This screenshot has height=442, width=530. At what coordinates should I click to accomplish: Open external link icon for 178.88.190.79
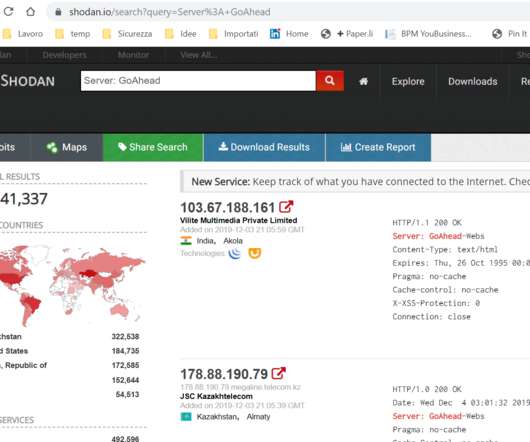(x=279, y=373)
